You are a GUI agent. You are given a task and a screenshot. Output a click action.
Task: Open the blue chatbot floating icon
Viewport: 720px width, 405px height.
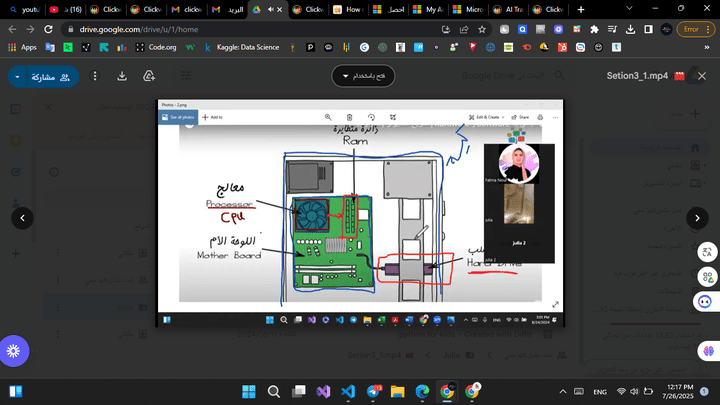coord(704,299)
